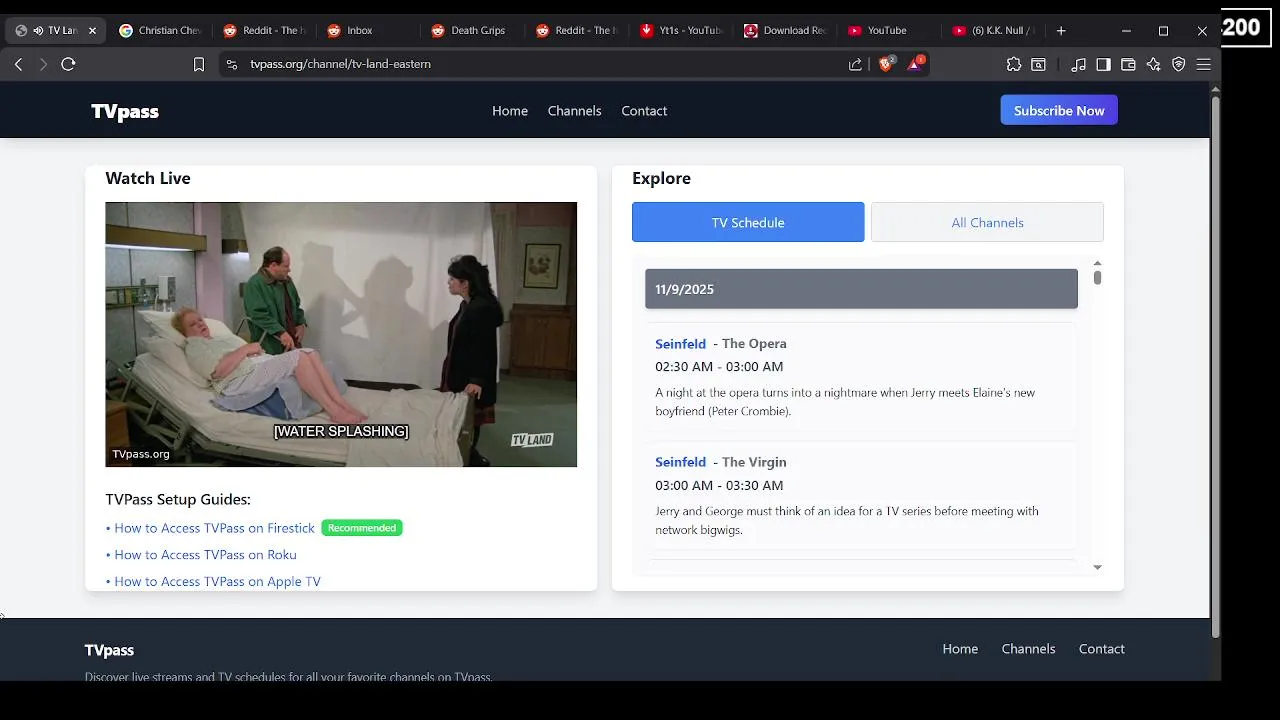Open site settings icon beside the URL
Image resolution: width=1280 pixels, height=720 pixels.
pyautogui.click(x=232, y=64)
